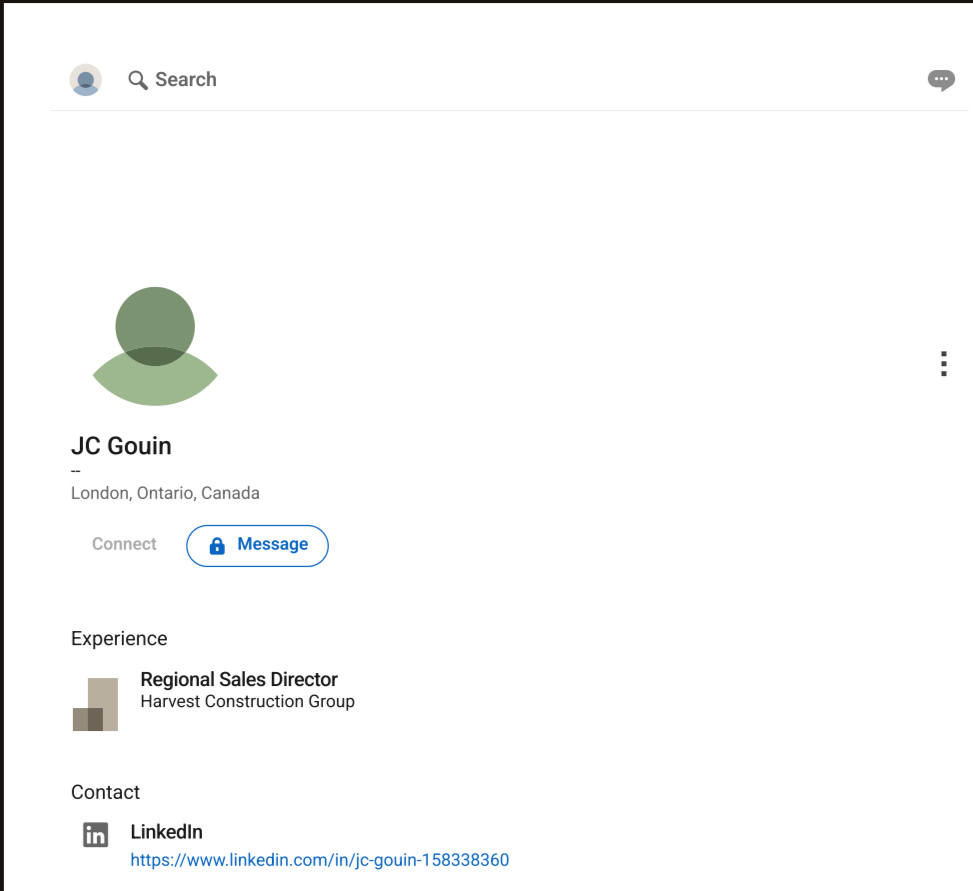The width and height of the screenshot is (973, 891).
Task: Click the Experience section heading
Action: 119,639
